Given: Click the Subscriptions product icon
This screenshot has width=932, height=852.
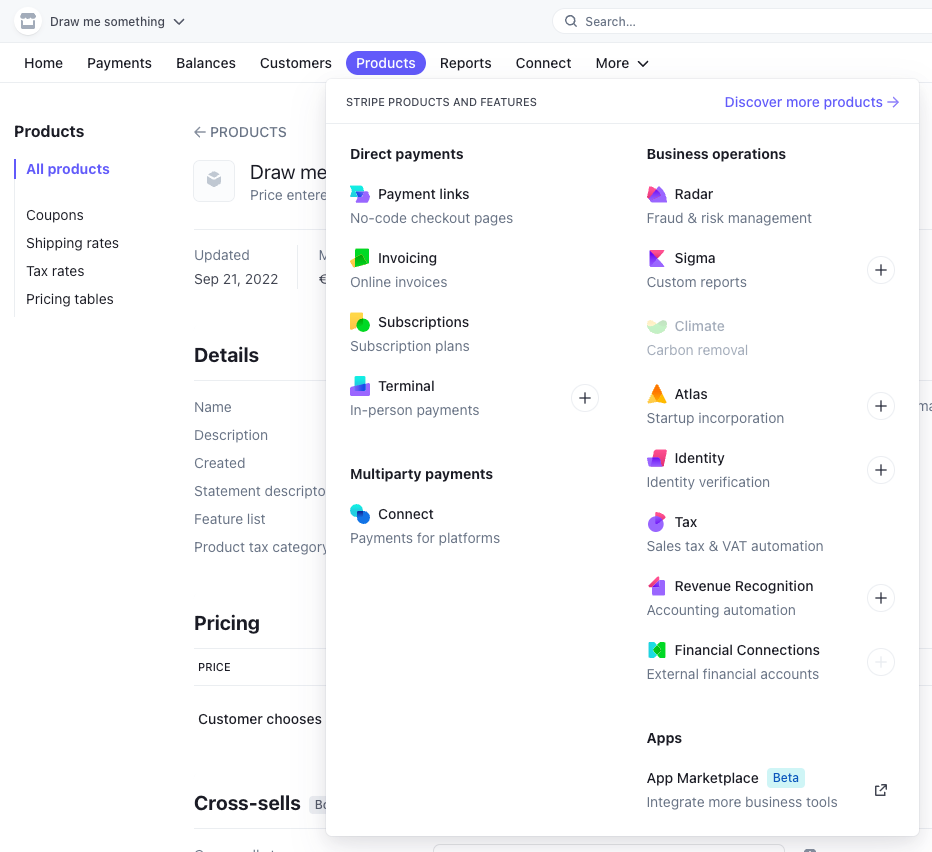Looking at the screenshot, I should click(x=360, y=322).
